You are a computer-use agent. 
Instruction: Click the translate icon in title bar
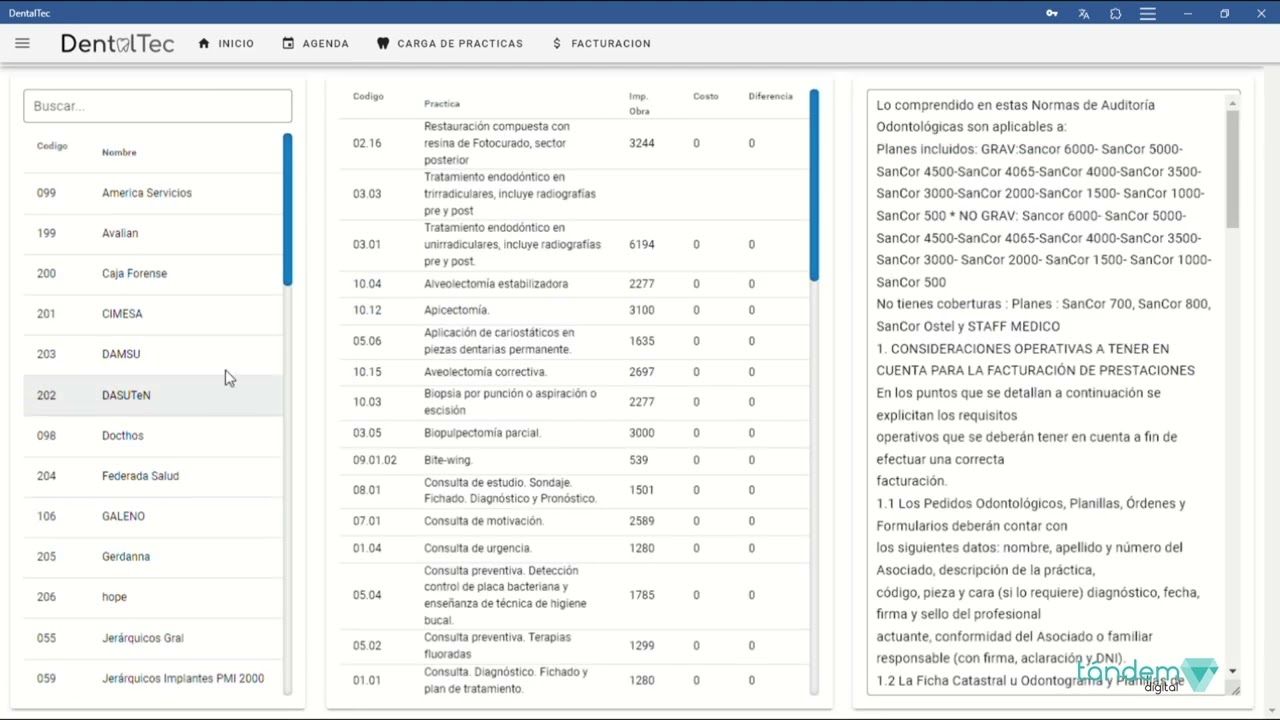click(x=1084, y=14)
